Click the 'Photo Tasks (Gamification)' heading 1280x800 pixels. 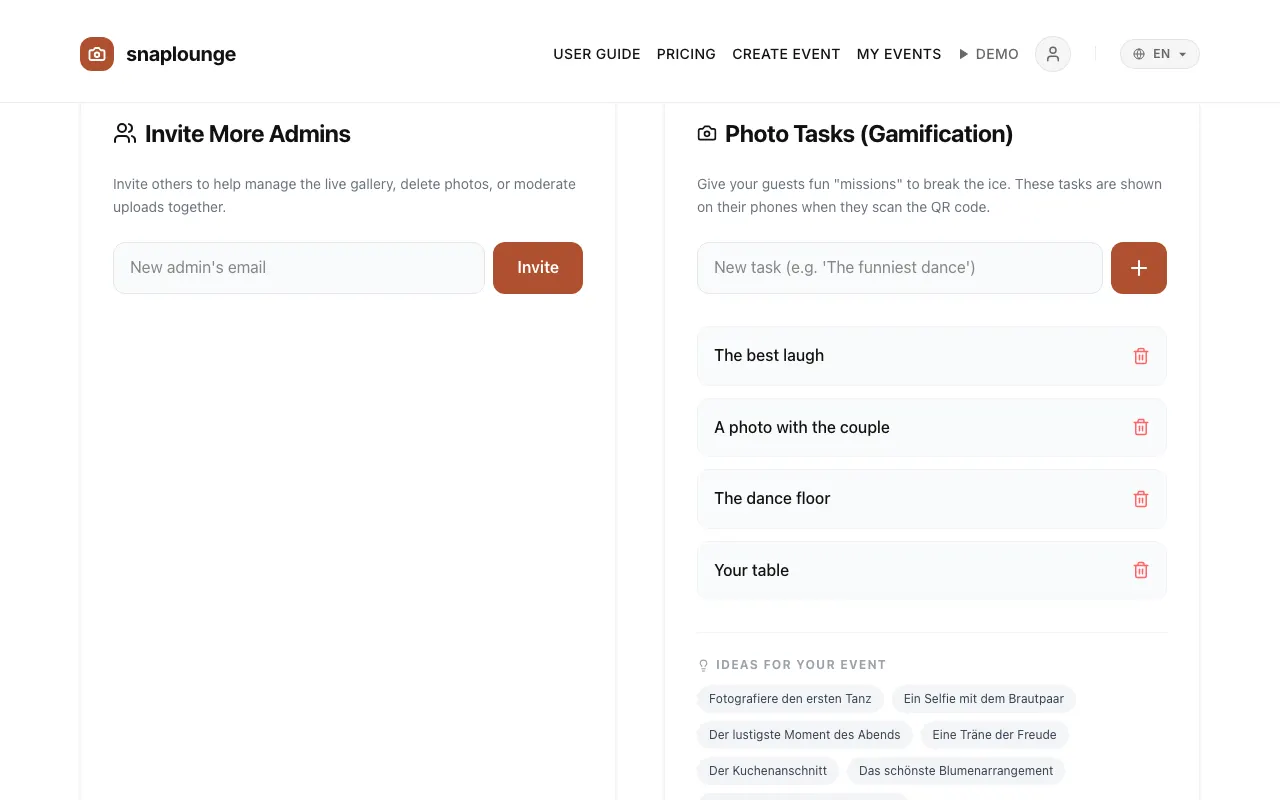click(869, 134)
